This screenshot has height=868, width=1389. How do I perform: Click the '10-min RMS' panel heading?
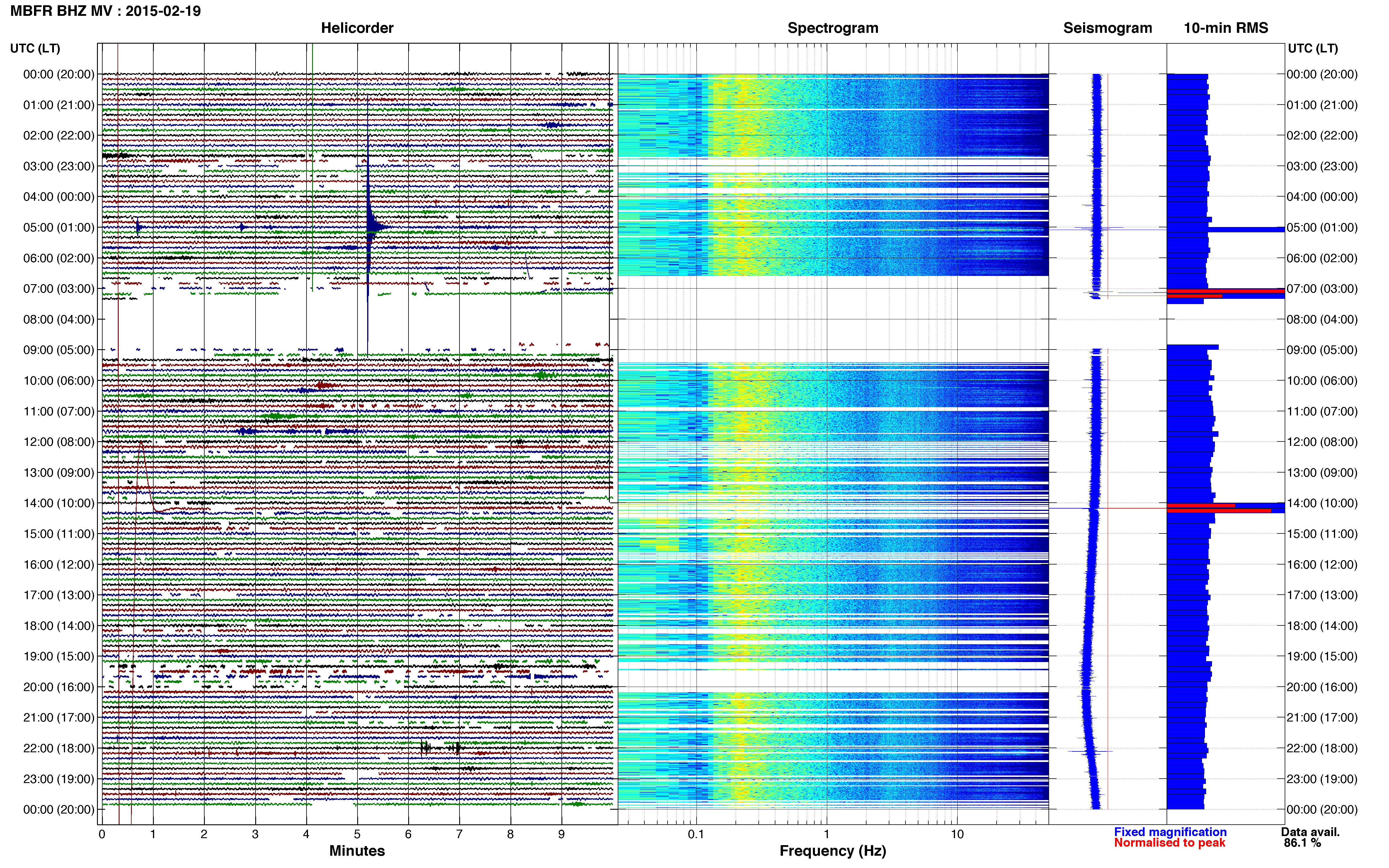coord(1226,28)
